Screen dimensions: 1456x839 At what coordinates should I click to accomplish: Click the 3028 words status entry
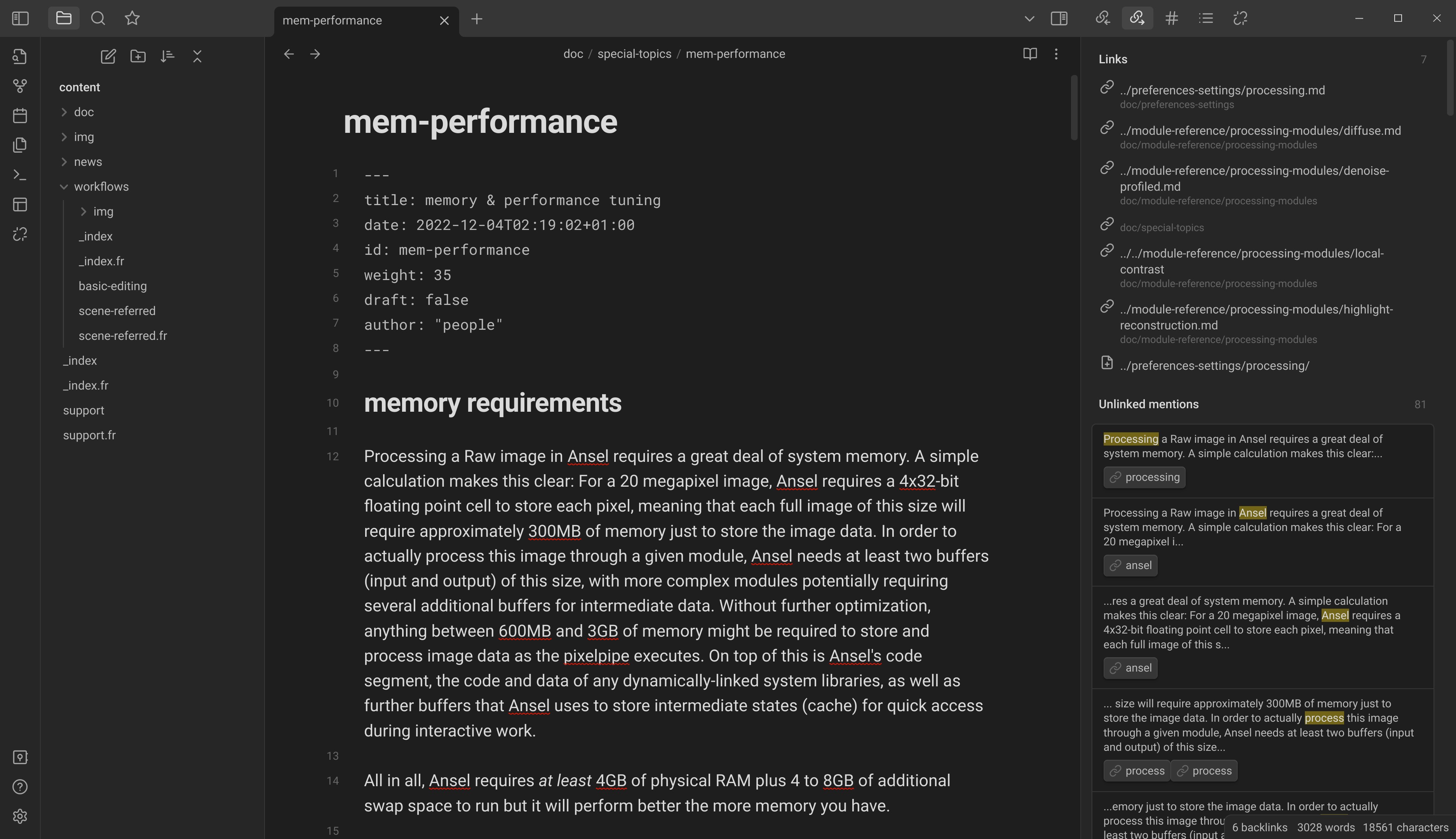point(1326,828)
